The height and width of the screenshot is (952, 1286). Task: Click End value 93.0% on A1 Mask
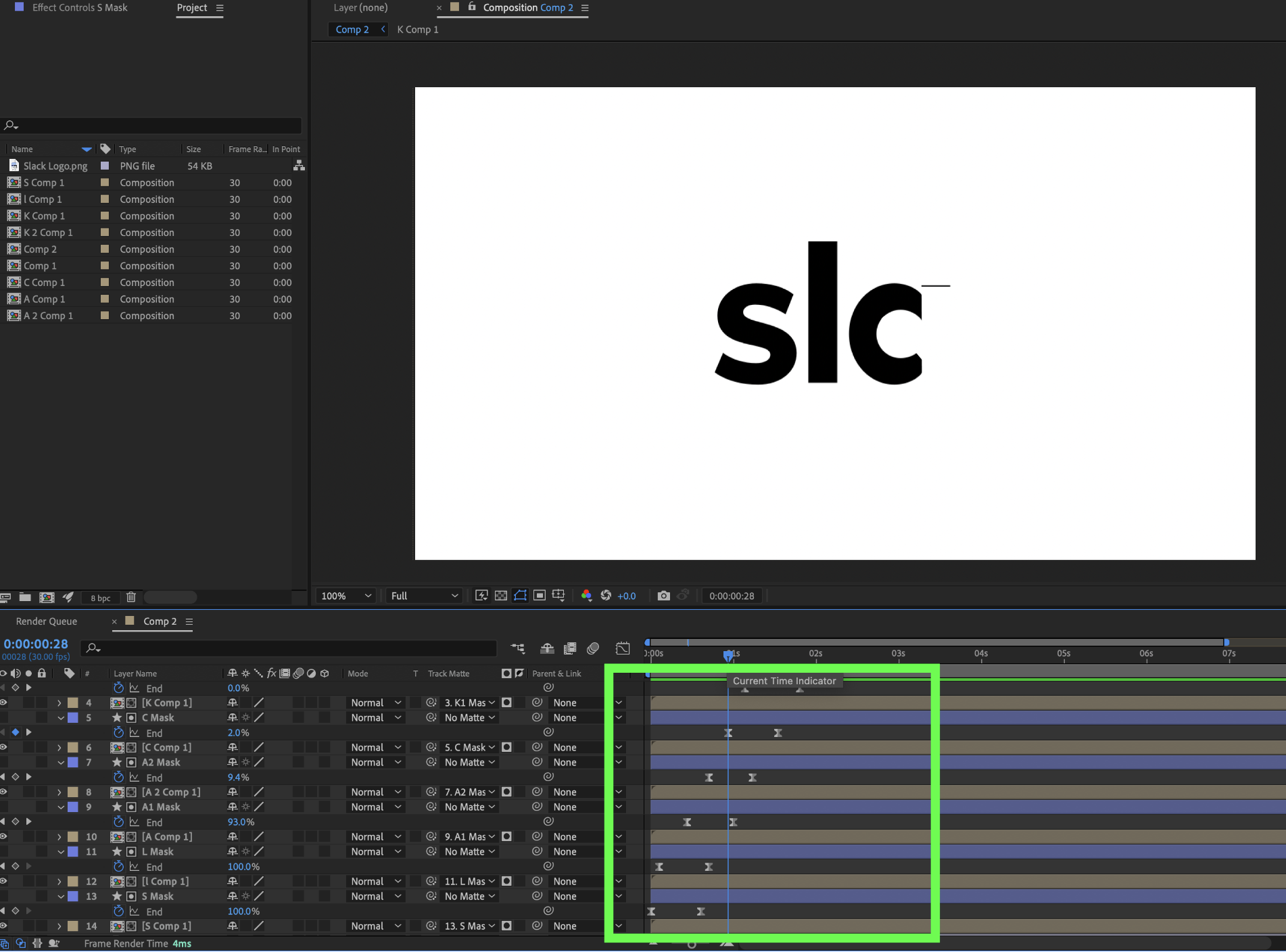(x=241, y=822)
